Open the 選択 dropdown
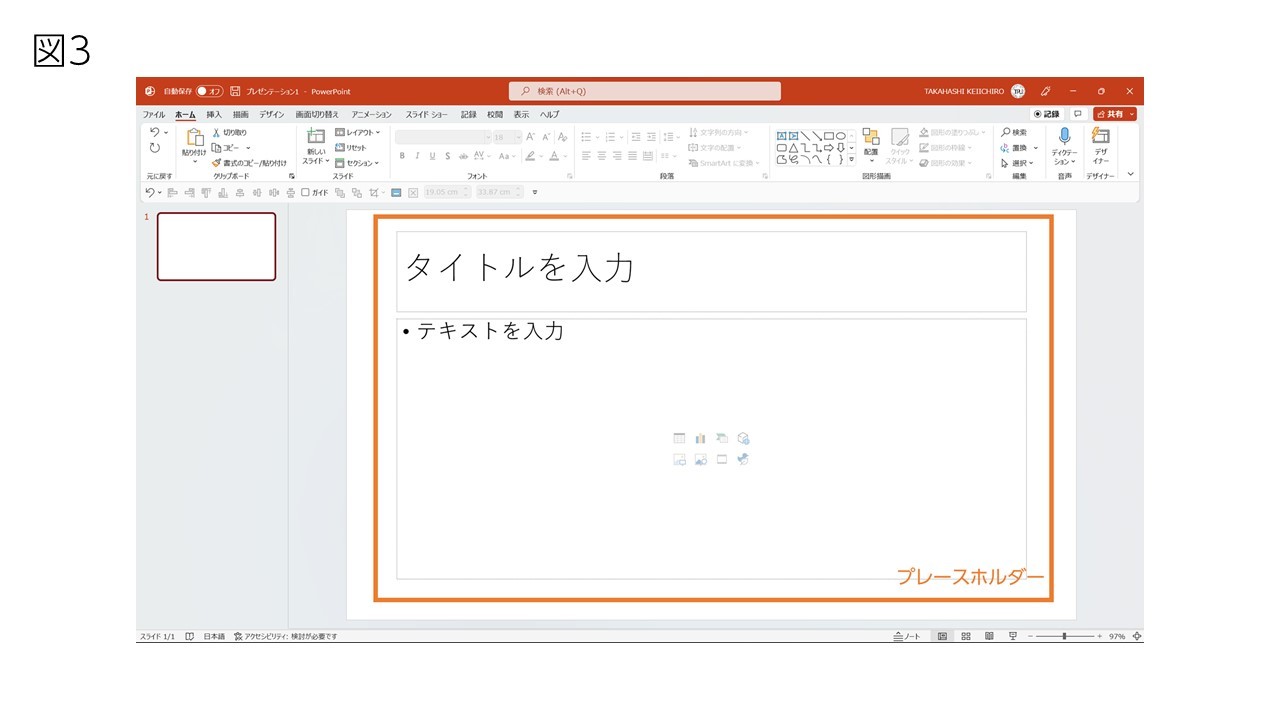This screenshot has width=1280, height=720. pos(1017,163)
